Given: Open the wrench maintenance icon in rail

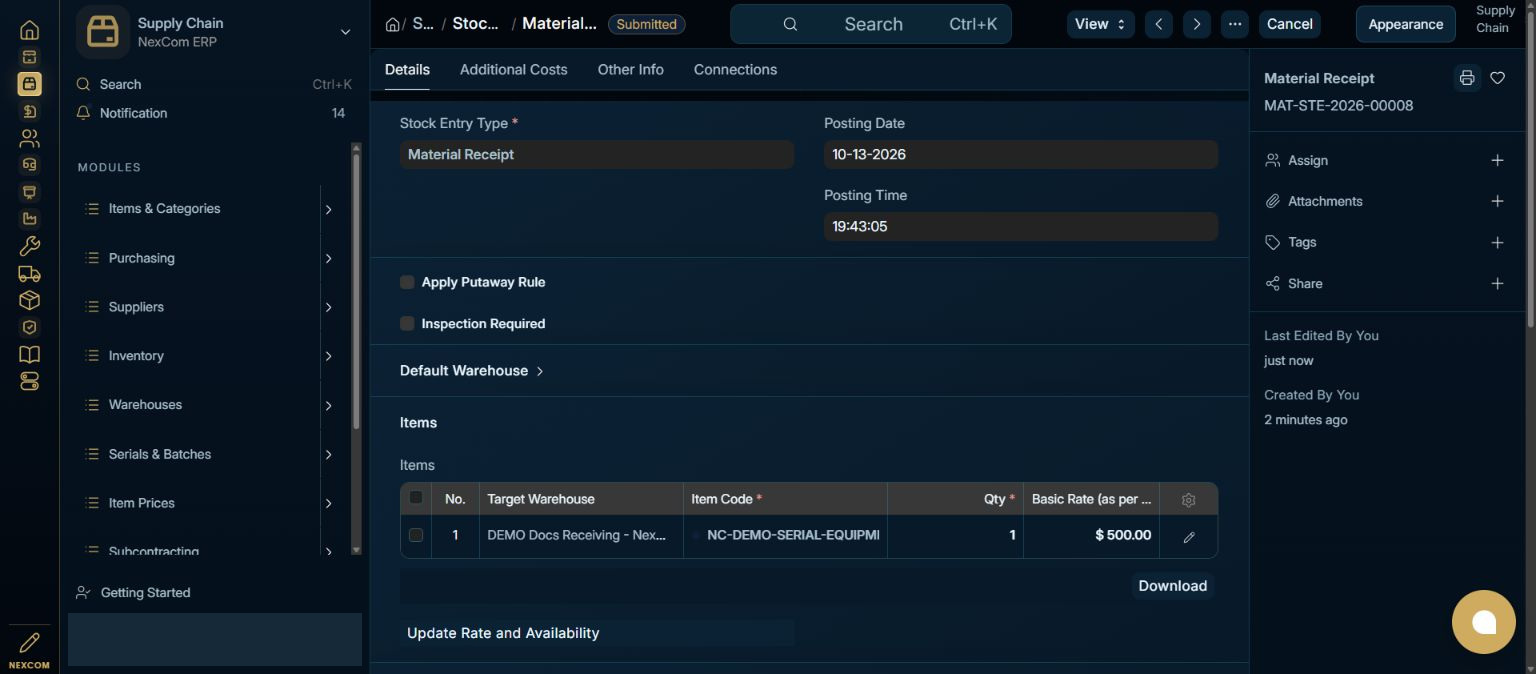Looking at the screenshot, I should (29, 246).
